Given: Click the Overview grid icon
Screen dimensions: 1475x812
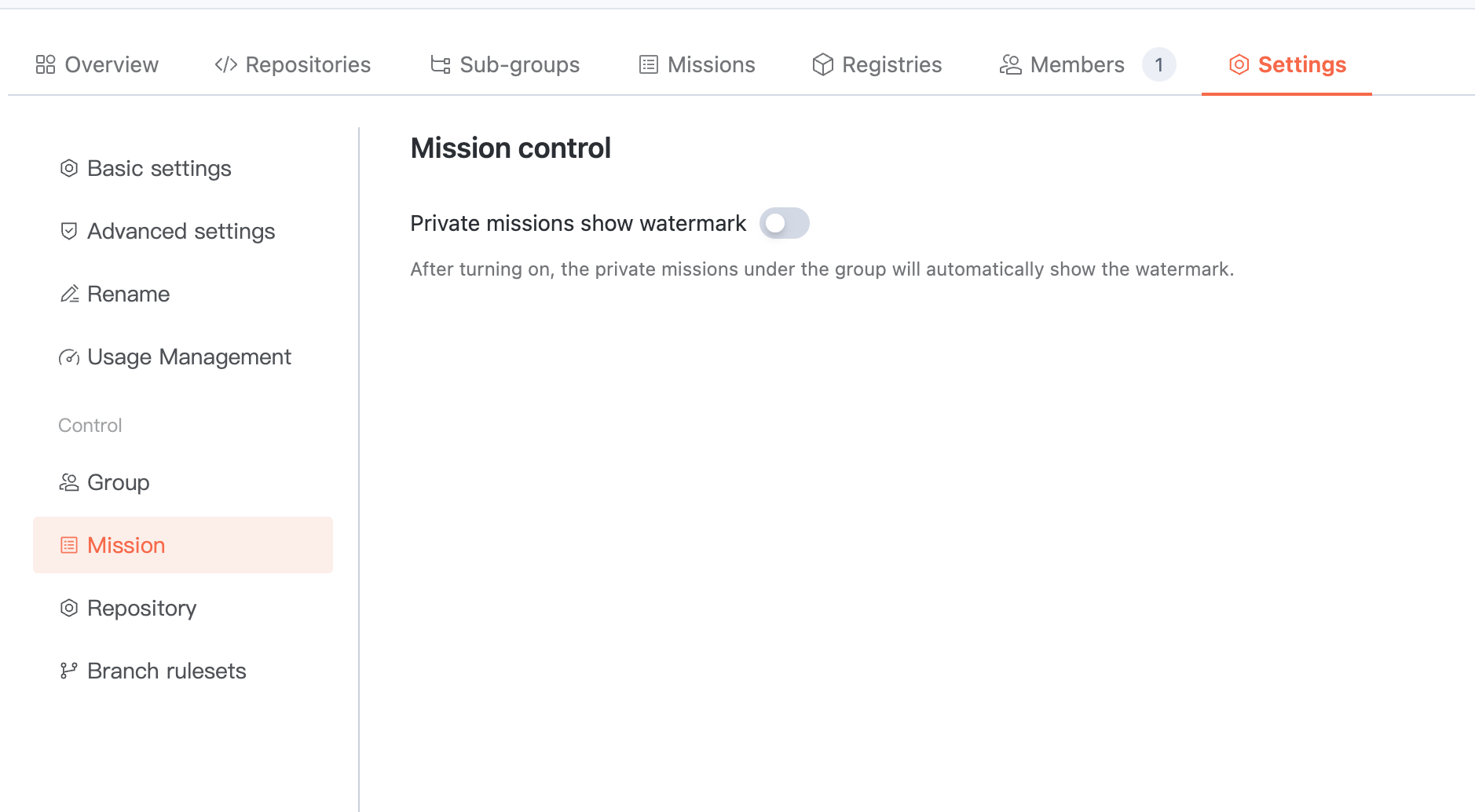Looking at the screenshot, I should pos(46,64).
